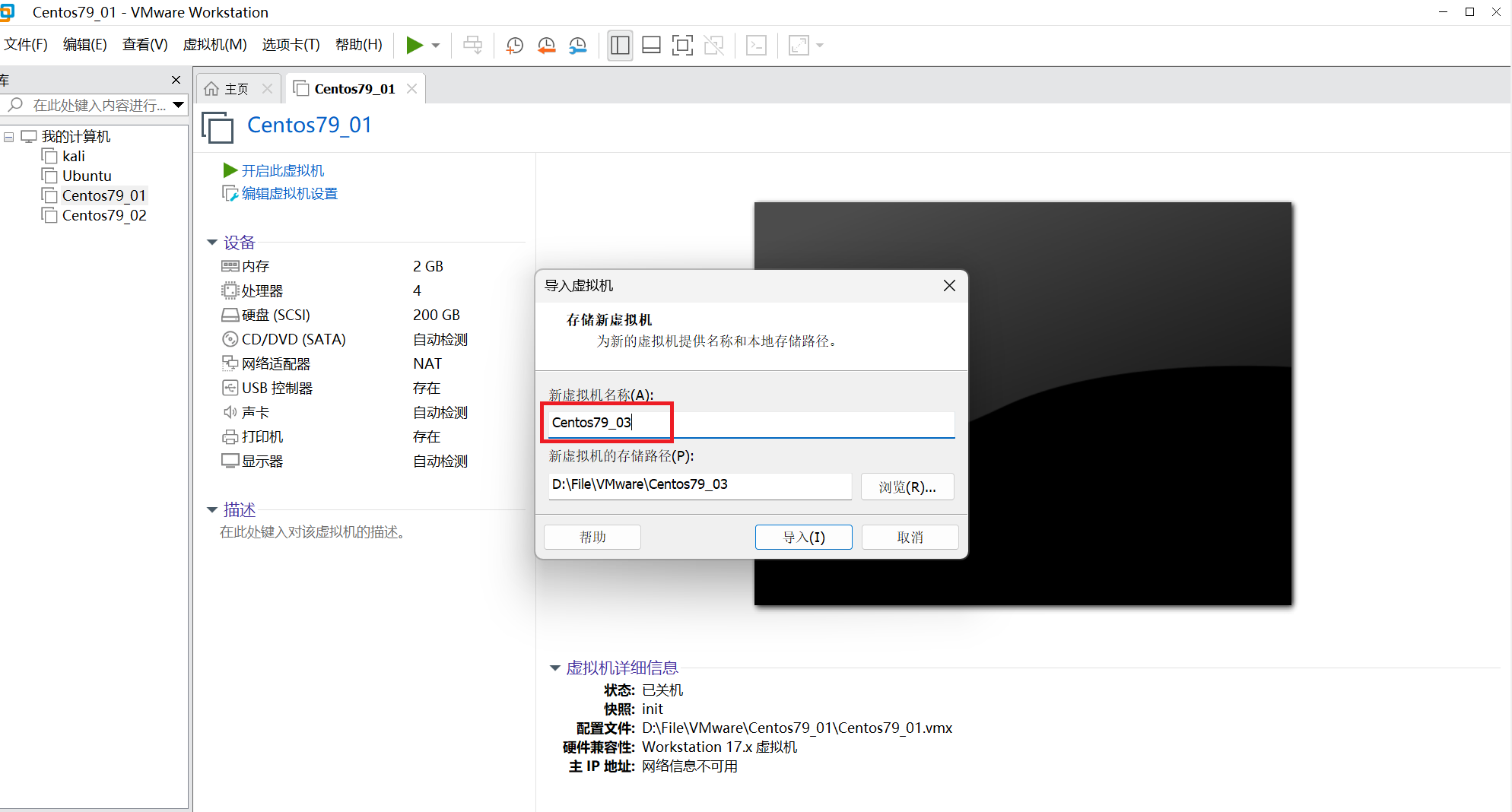Select Ubuntu in the library tree
Screen dimensions: 1512x812
(x=87, y=176)
